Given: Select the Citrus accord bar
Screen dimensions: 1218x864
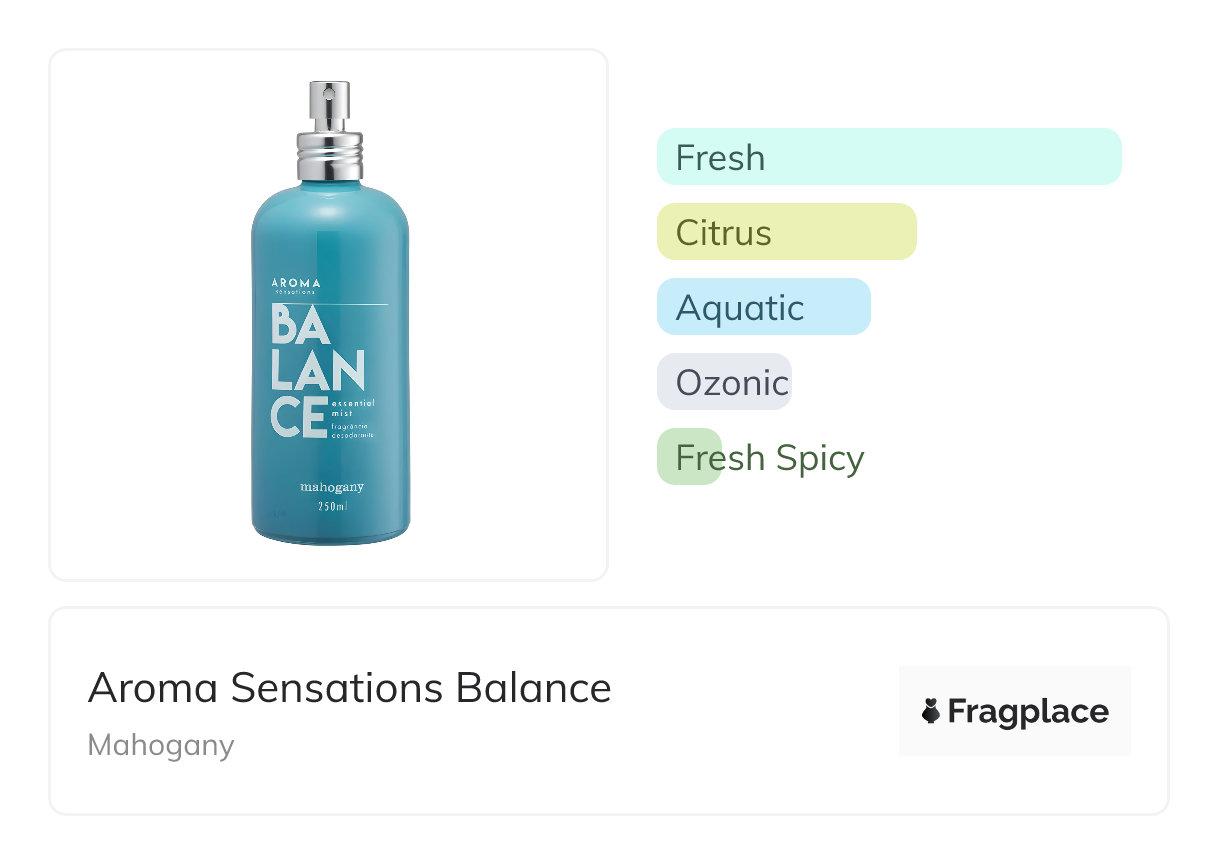Looking at the screenshot, I should click(x=786, y=232).
